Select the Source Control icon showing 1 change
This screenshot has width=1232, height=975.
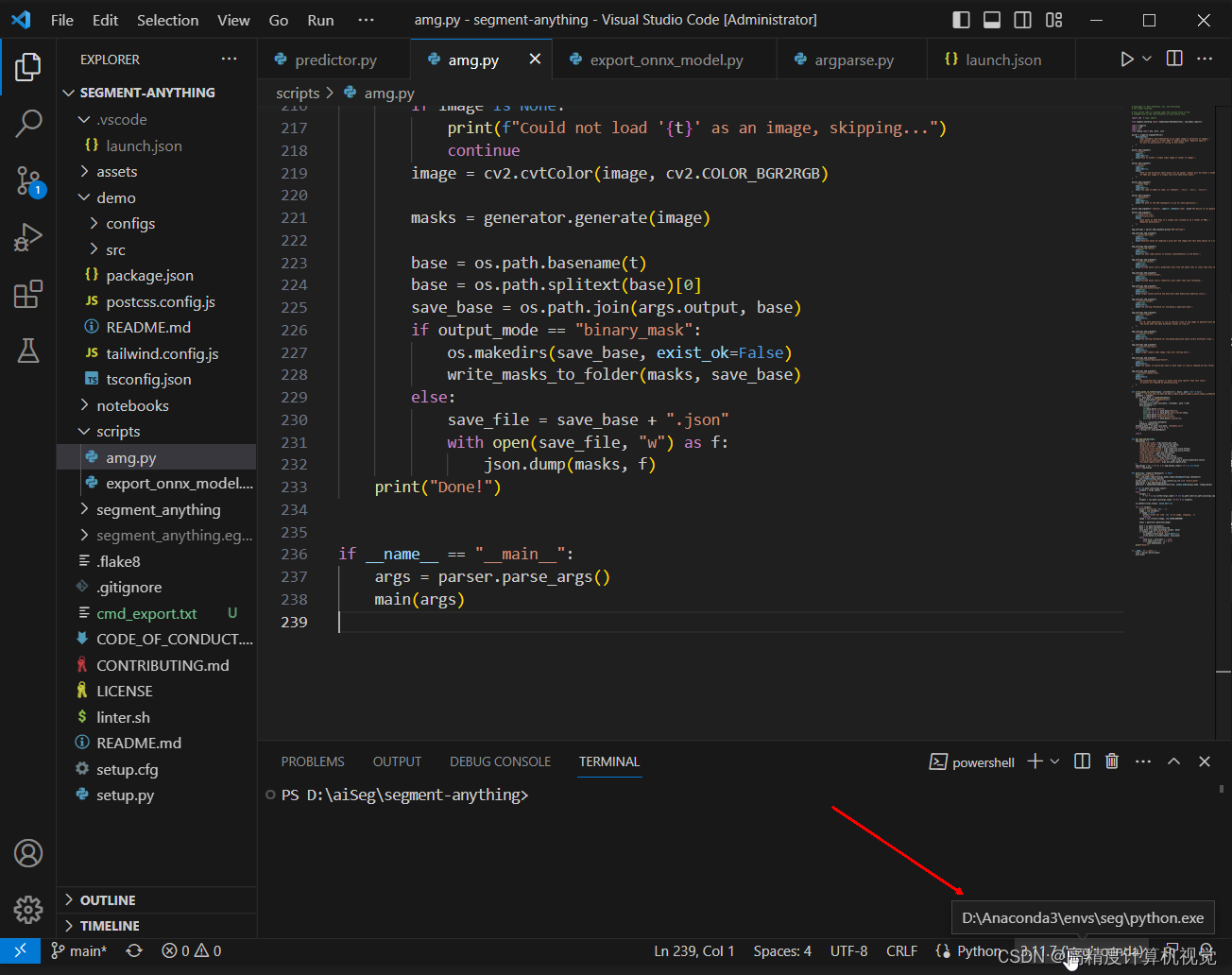(x=27, y=180)
